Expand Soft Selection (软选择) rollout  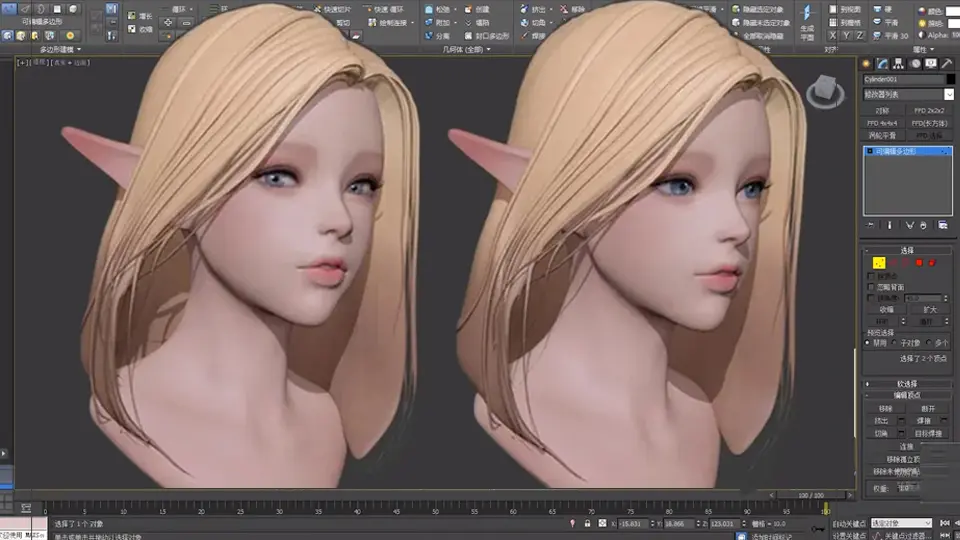[x=907, y=384]
